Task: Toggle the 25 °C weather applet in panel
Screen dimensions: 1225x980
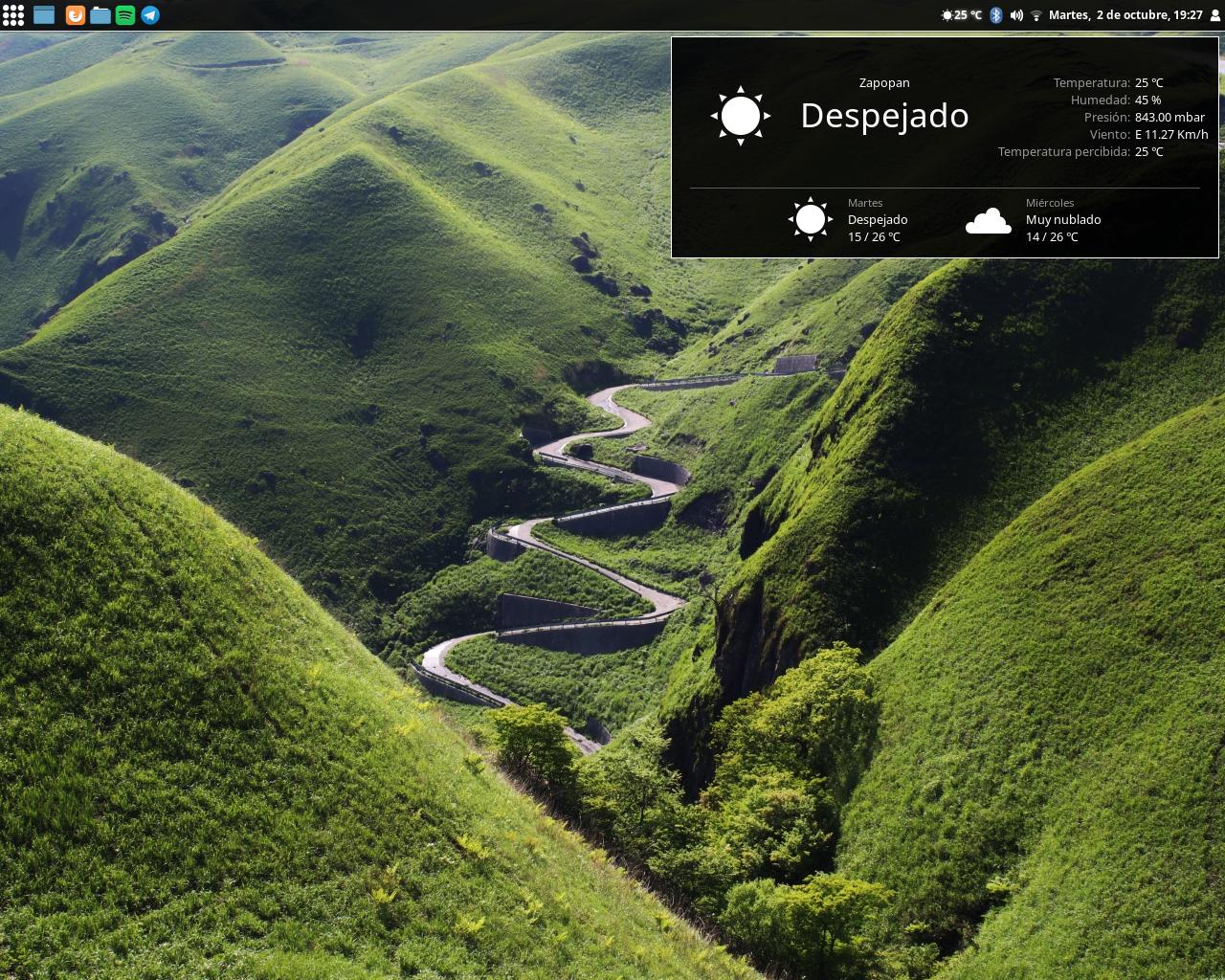Action: click(962, 14)
